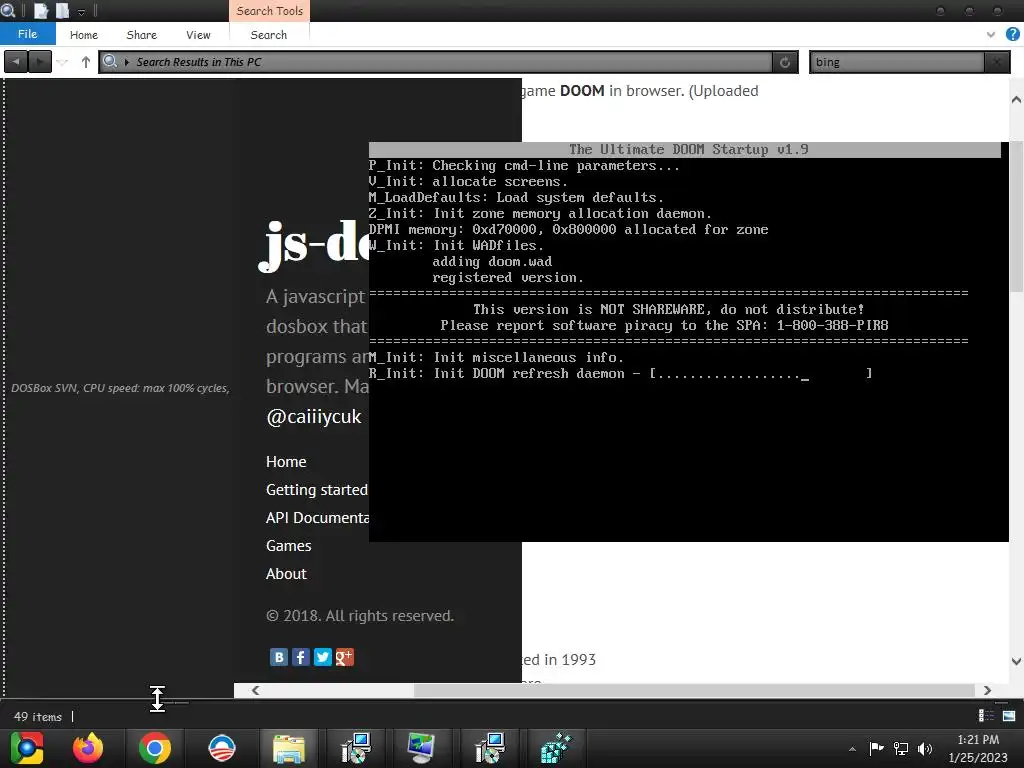Open Google Chrome from the taskbar
This screenshot has height=768, width=1024.
pos(155,748)
